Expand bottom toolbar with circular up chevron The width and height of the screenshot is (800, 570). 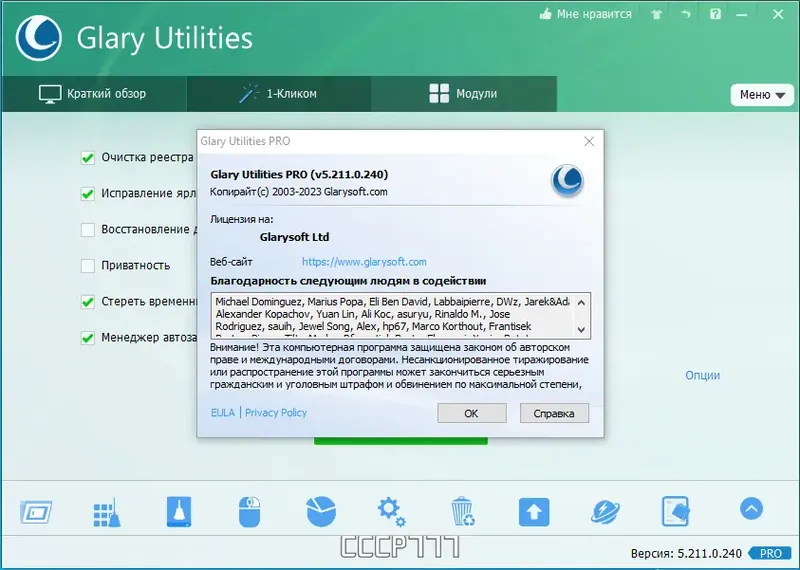pos(752,509)
